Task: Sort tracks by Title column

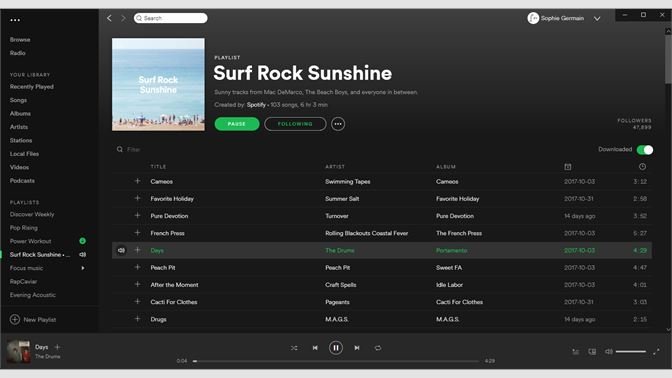Action: coord(158,167)
